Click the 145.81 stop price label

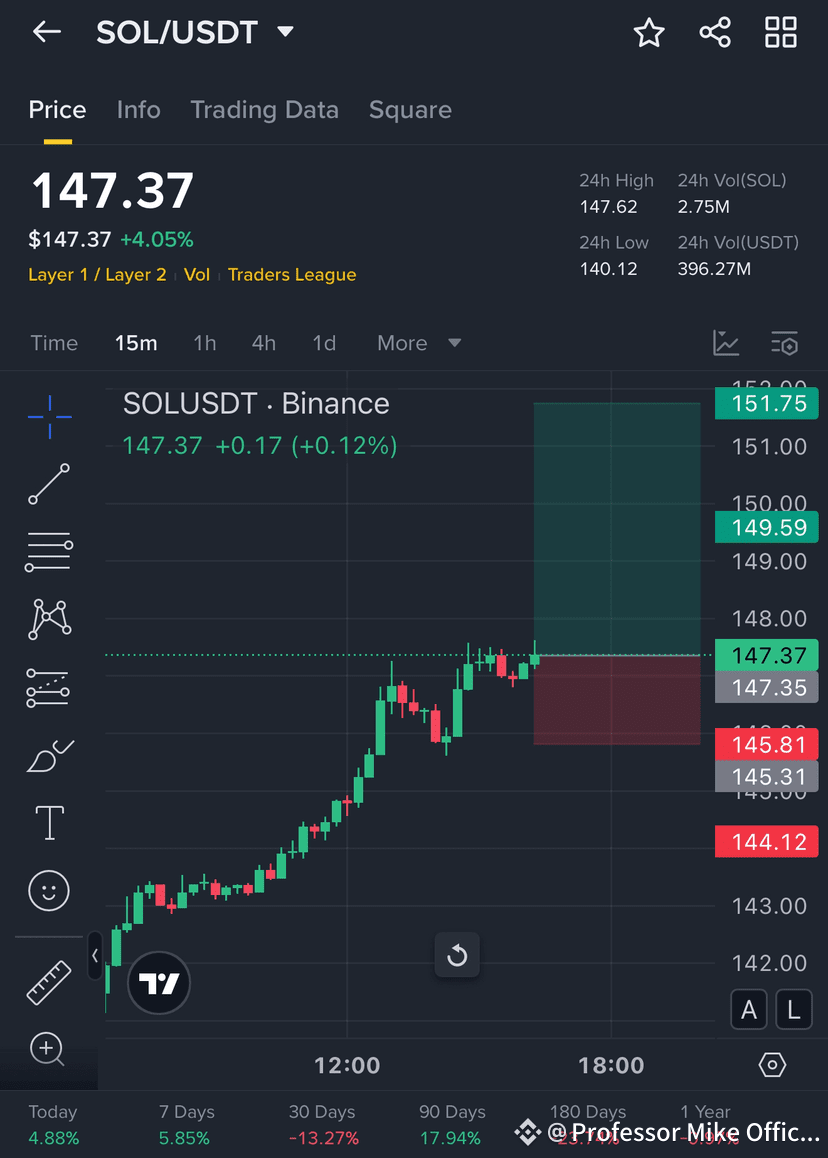point(767,744)
